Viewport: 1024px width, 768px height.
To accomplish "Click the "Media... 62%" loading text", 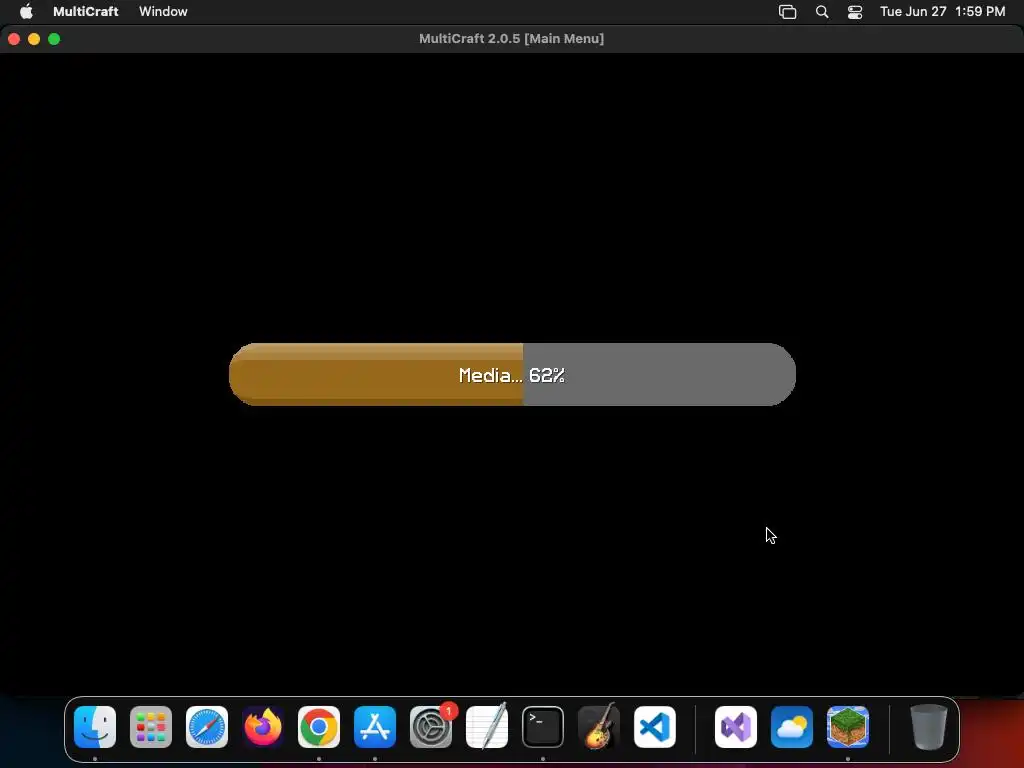I will (x=512, y=376).
